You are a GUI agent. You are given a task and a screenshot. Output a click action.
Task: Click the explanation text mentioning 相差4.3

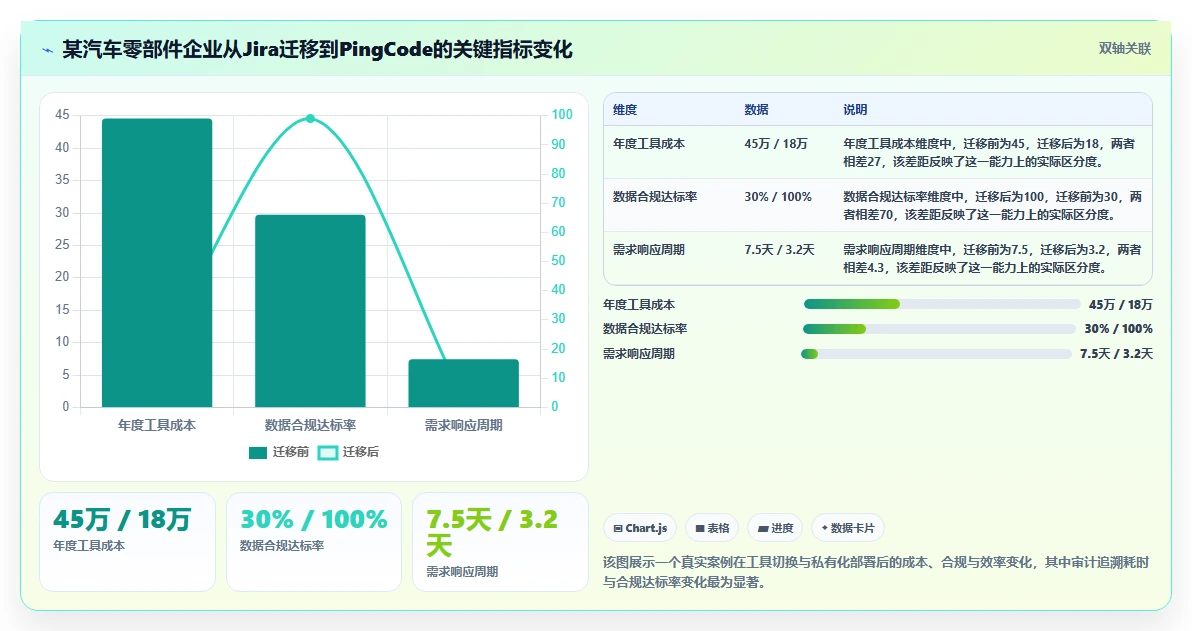[992, 259]
